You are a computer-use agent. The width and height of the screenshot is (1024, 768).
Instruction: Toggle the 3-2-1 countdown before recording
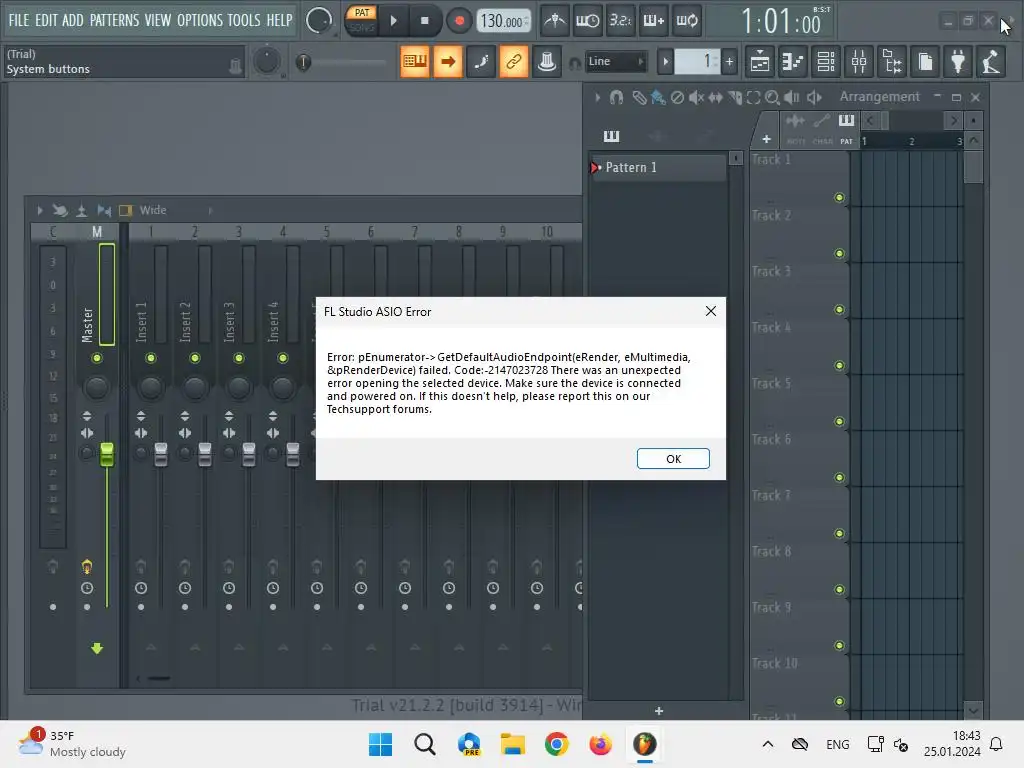620,21
